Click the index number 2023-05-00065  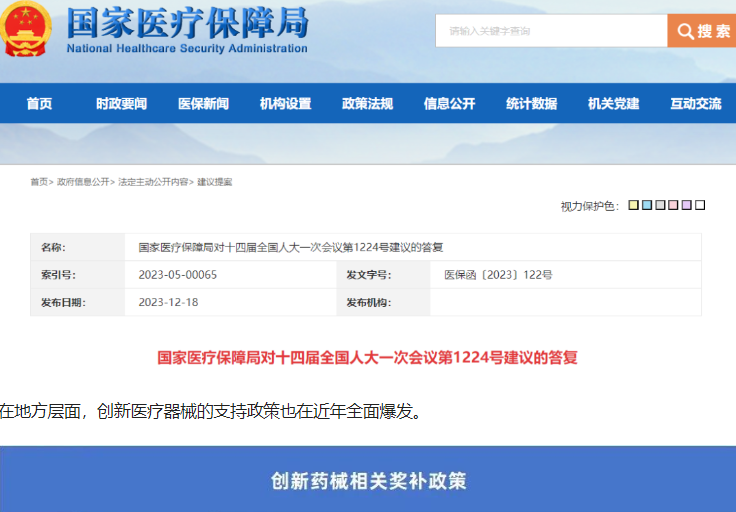[177, 275]
